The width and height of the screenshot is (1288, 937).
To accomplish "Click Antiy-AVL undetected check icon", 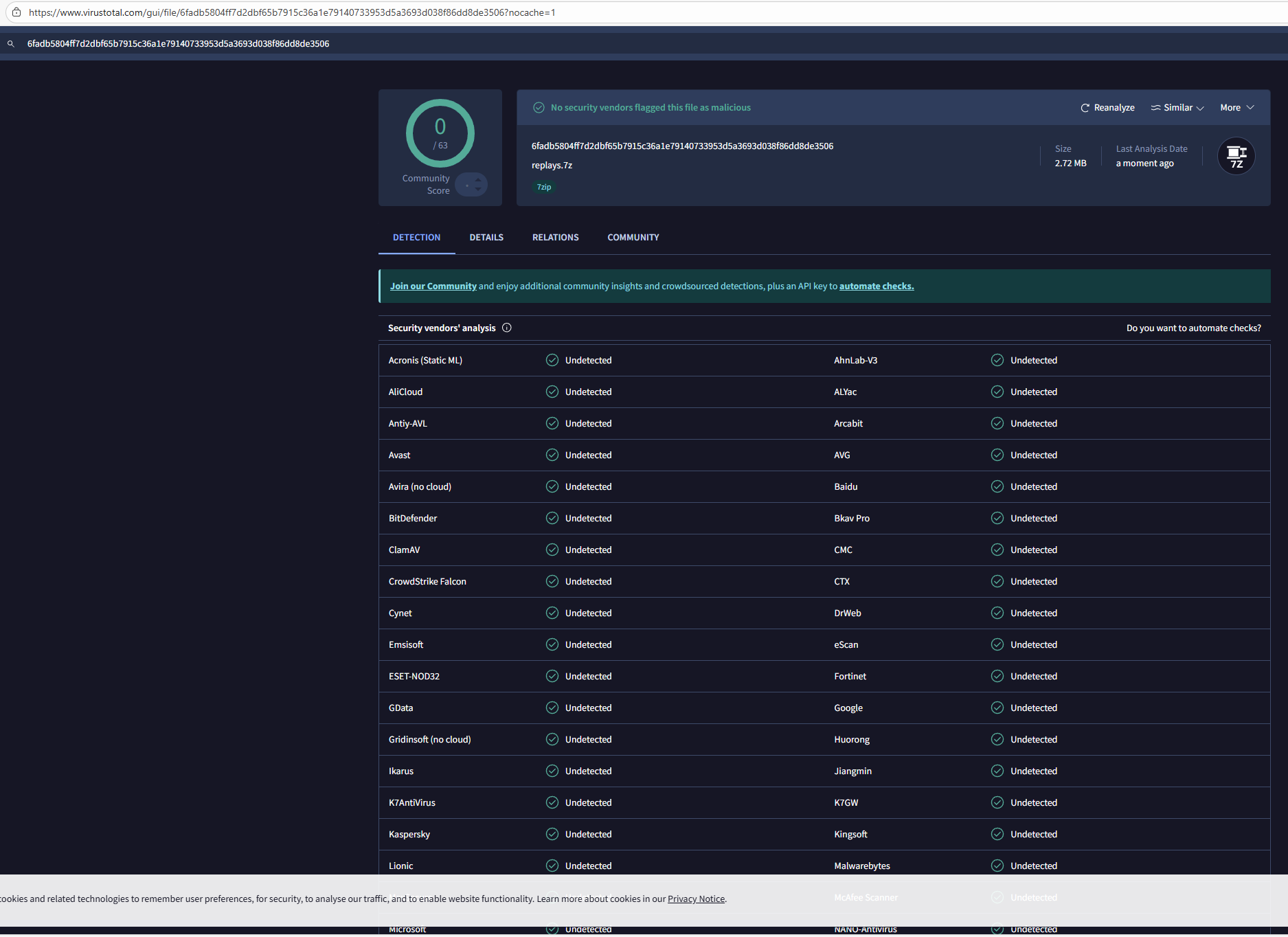I will point(552,423).
